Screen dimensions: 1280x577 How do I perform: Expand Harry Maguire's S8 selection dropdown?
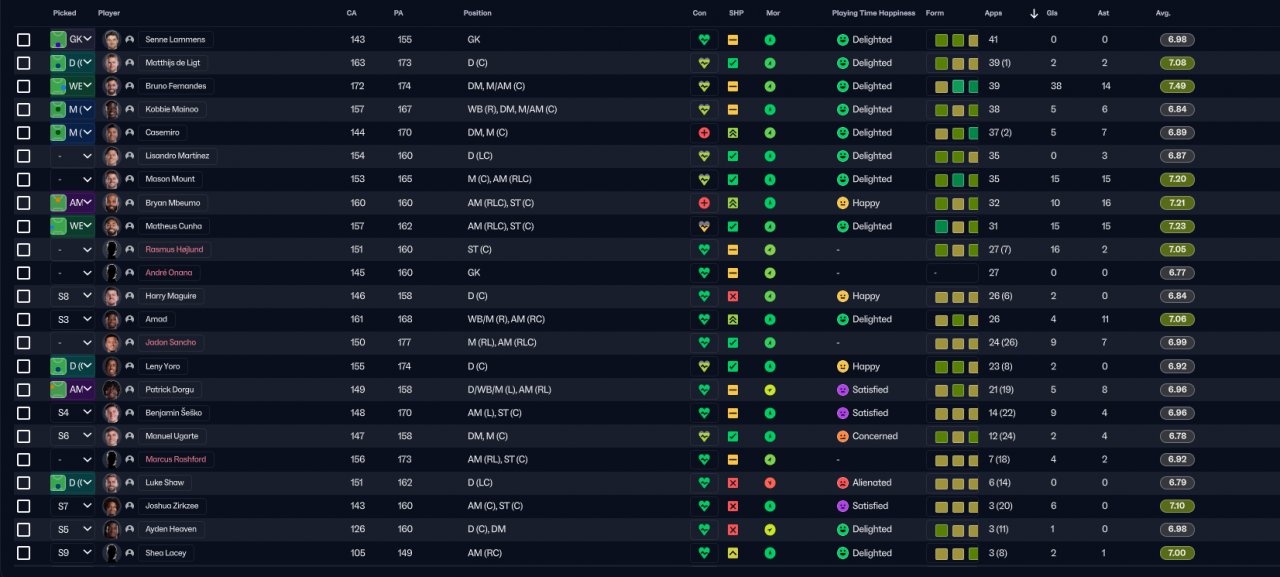(x=73, y=296)
